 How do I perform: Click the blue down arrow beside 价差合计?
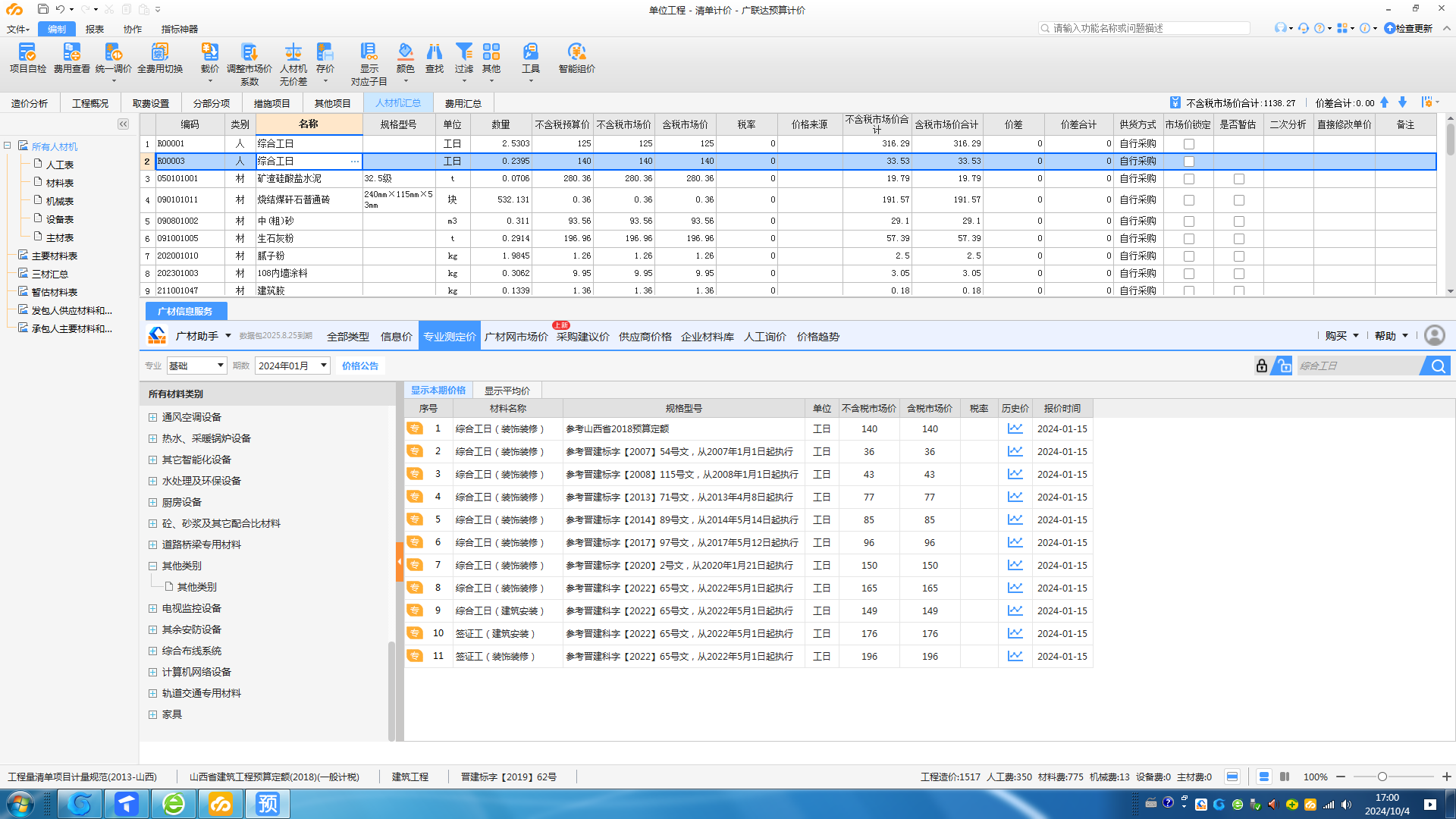(x=1403, y=102)
